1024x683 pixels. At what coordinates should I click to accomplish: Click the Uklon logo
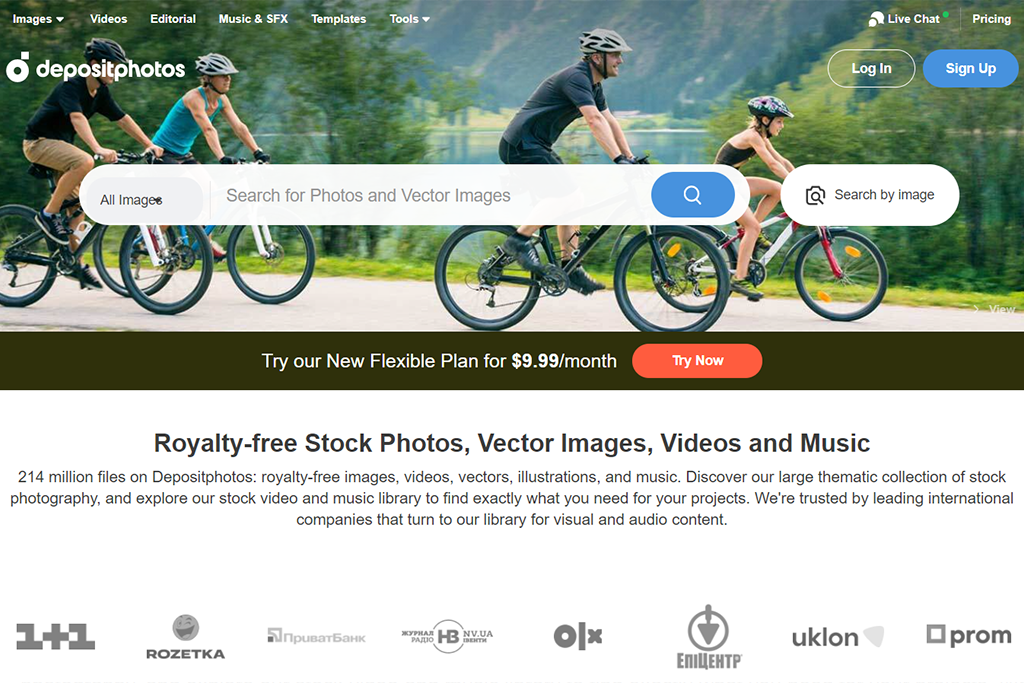tap(838, 637)
